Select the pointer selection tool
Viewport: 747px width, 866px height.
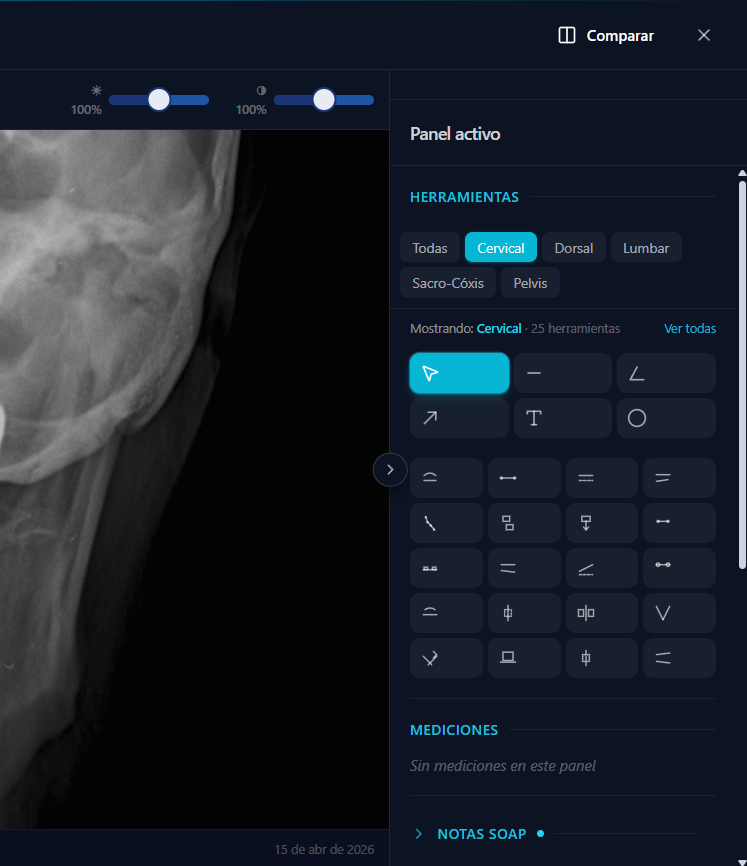pyautogui.click(x=459, y=373)
